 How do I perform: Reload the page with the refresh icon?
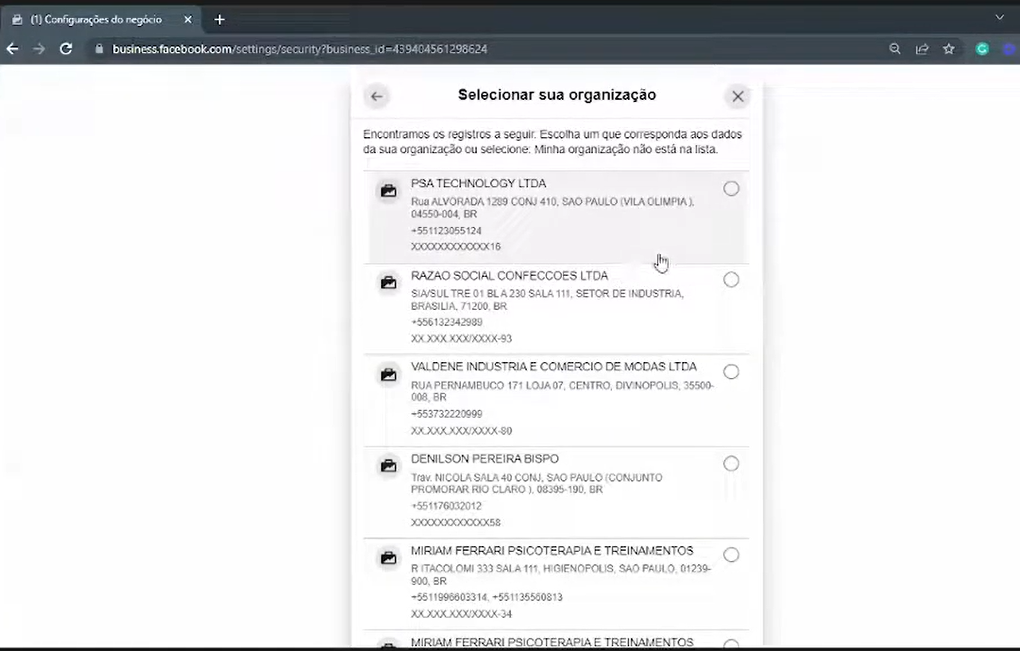pos(66,49)
